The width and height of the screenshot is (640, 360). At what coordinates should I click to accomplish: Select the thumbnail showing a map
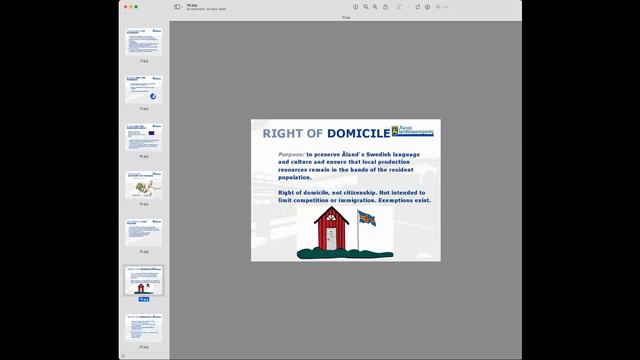144,185
